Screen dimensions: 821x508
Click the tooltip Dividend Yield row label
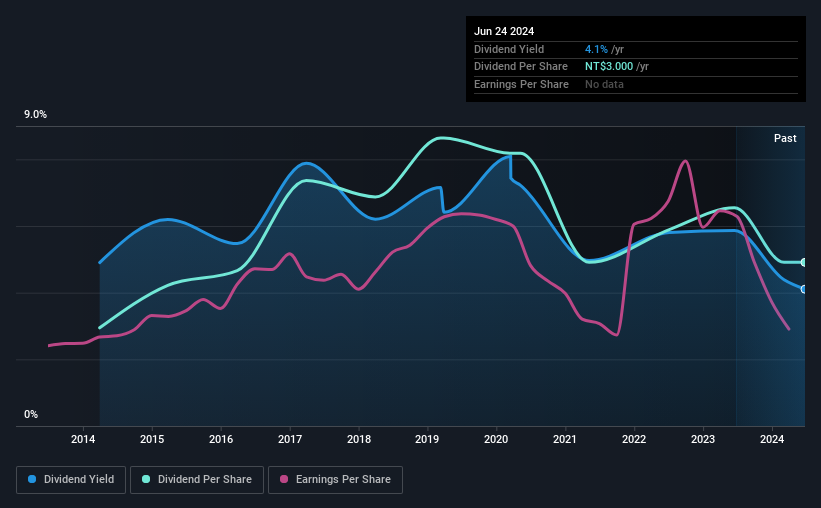(509, 49)
